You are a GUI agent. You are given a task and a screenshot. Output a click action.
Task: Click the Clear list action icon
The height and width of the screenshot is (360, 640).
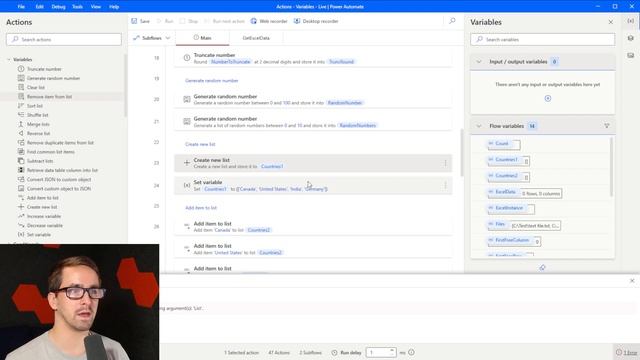[21, 87]
